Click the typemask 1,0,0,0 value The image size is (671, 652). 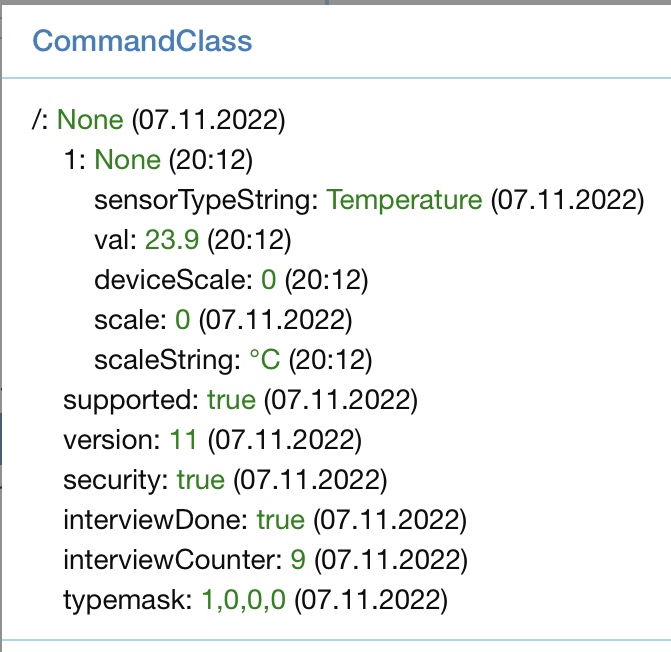click(x=244, y=600)
